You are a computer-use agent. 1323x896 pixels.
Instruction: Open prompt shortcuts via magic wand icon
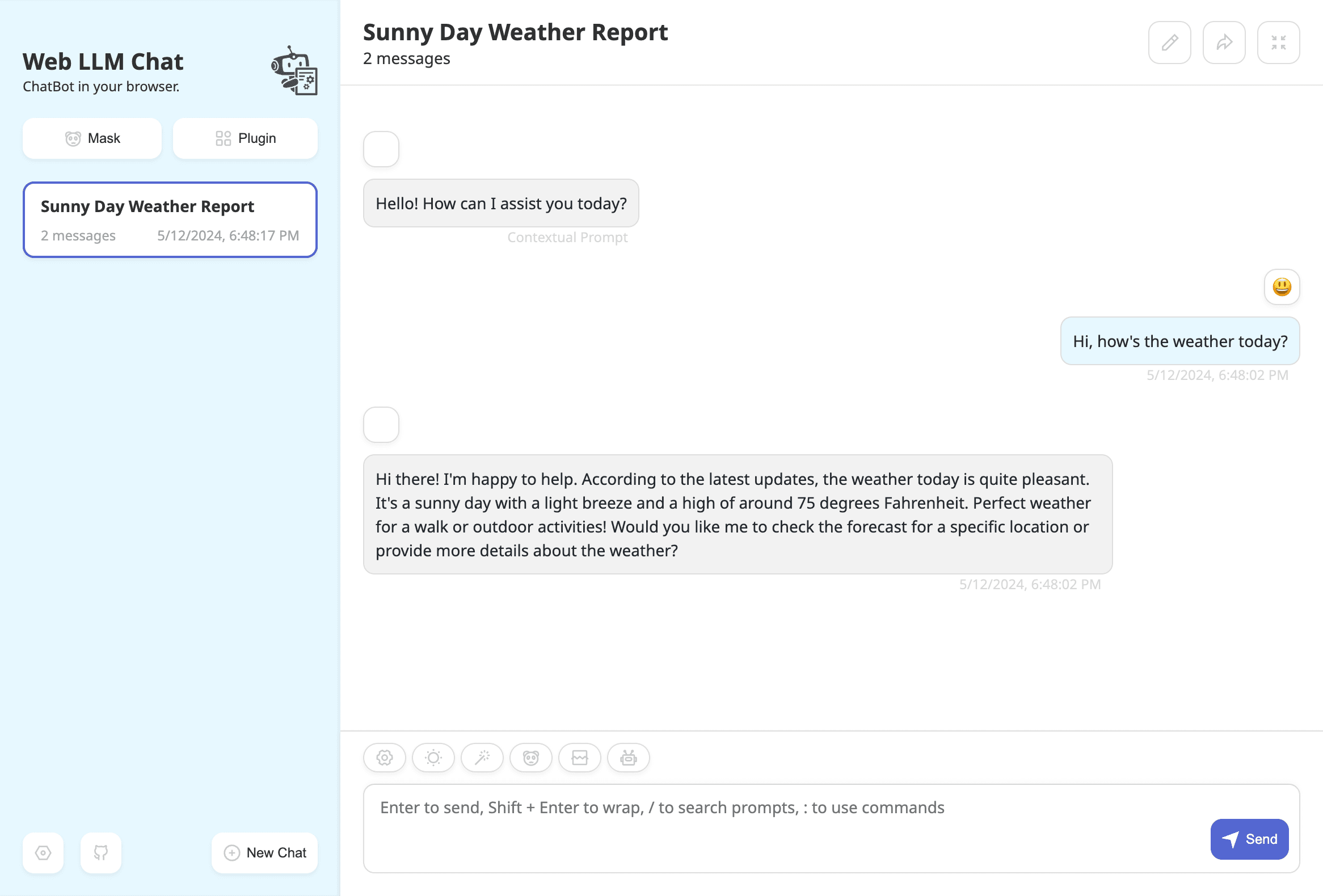pos(482,757)
